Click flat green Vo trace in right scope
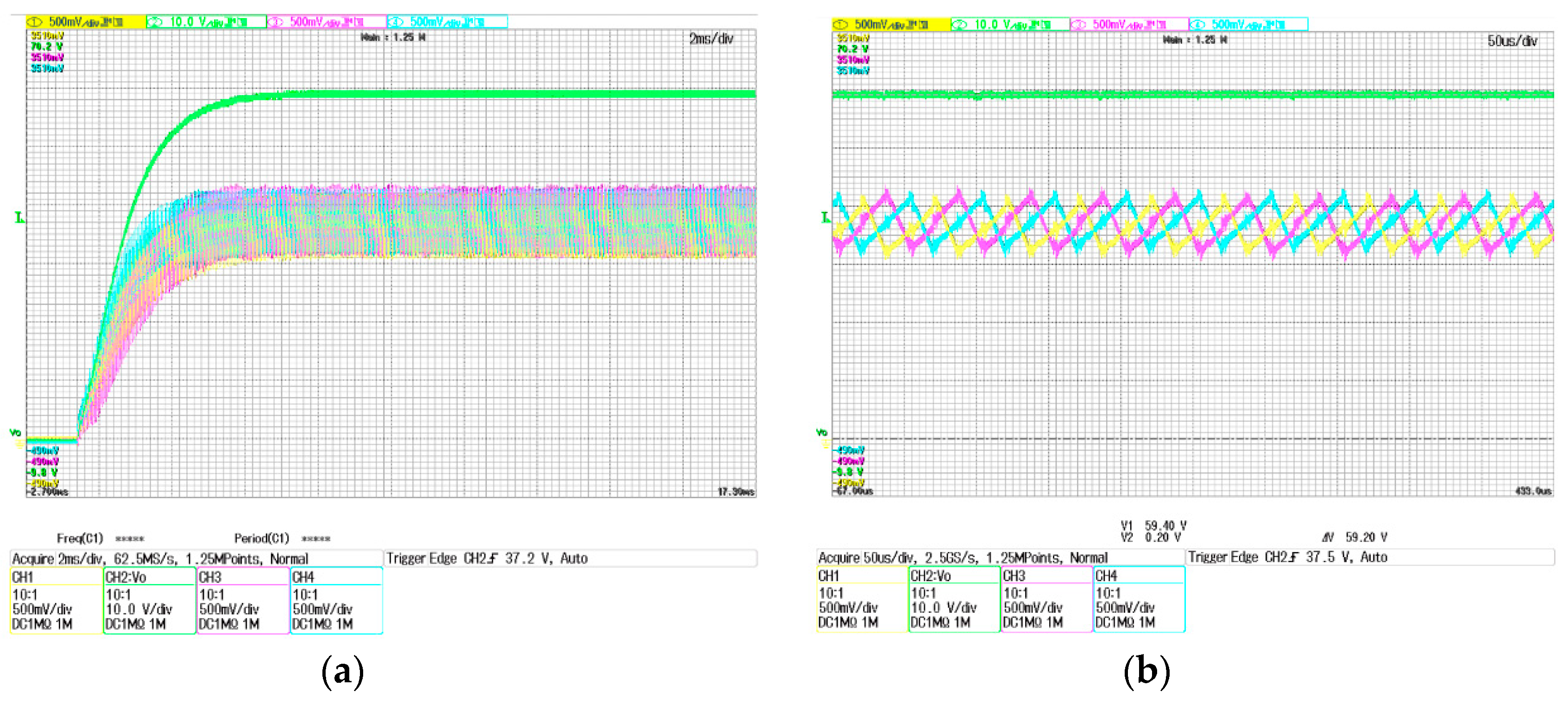 coord(1193,95)
